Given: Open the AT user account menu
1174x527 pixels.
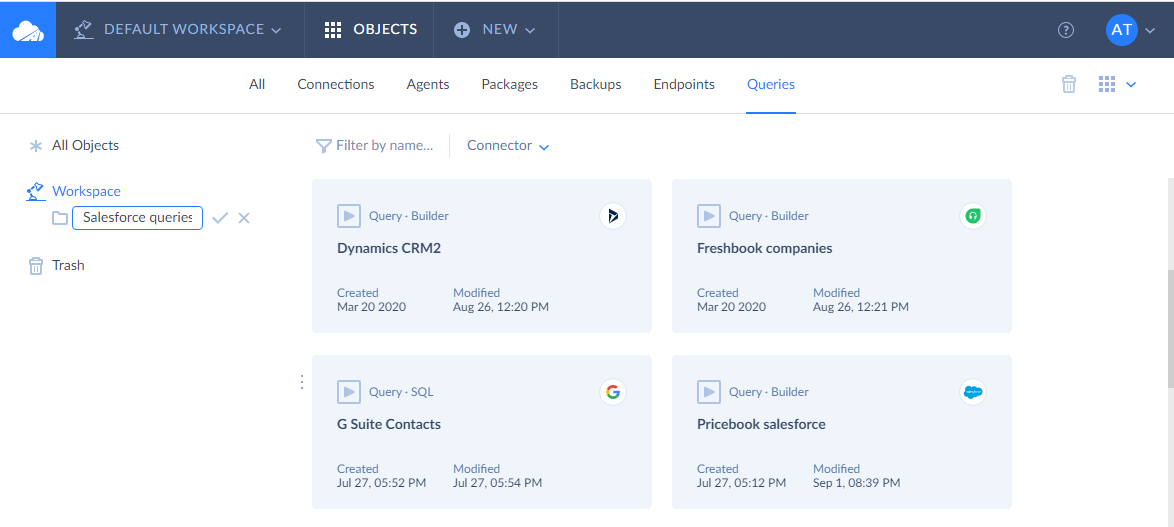Looking at the screenshot, I should [x=1131, y=30].
